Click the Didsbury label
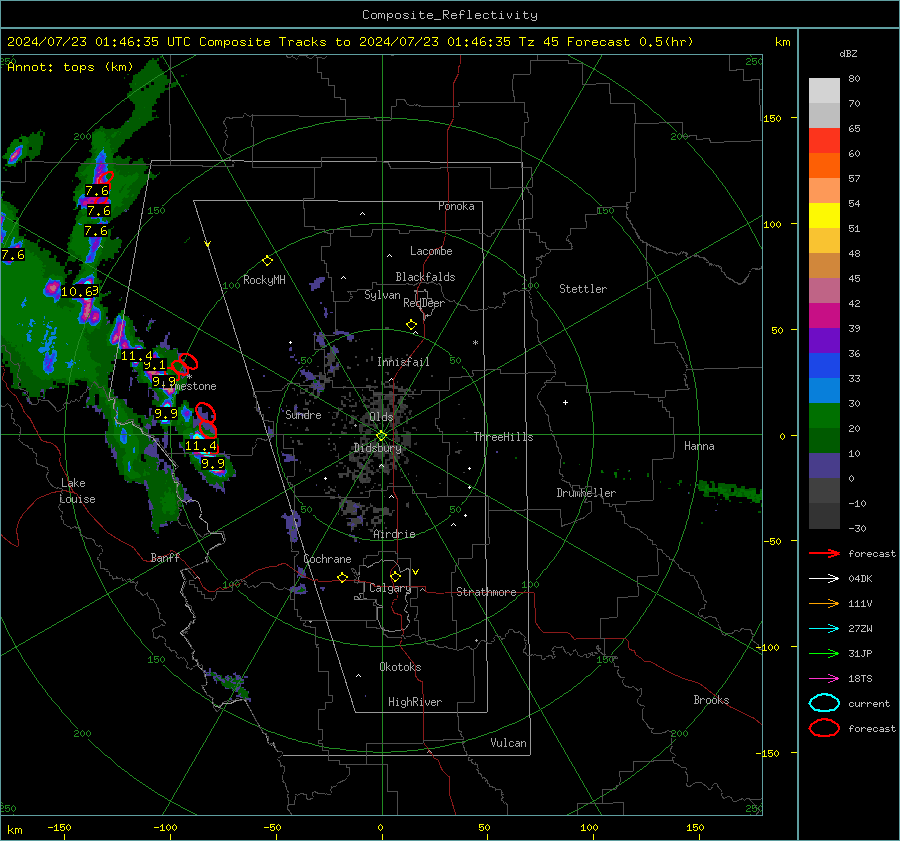The image size is (900, 841). point(377,448)
